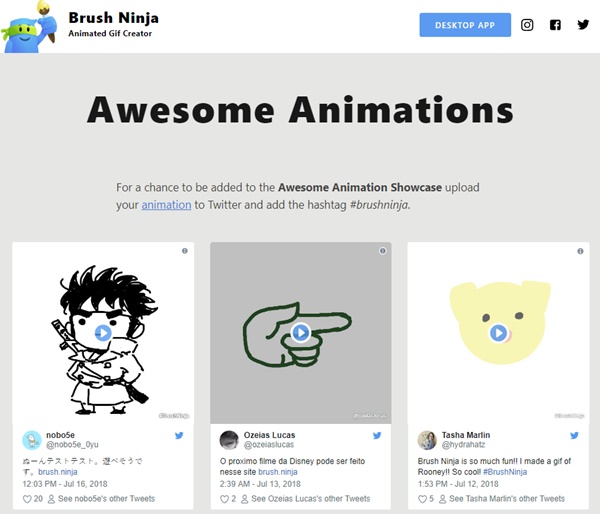Play the yellow pig Rooney animation

(498, 333)
